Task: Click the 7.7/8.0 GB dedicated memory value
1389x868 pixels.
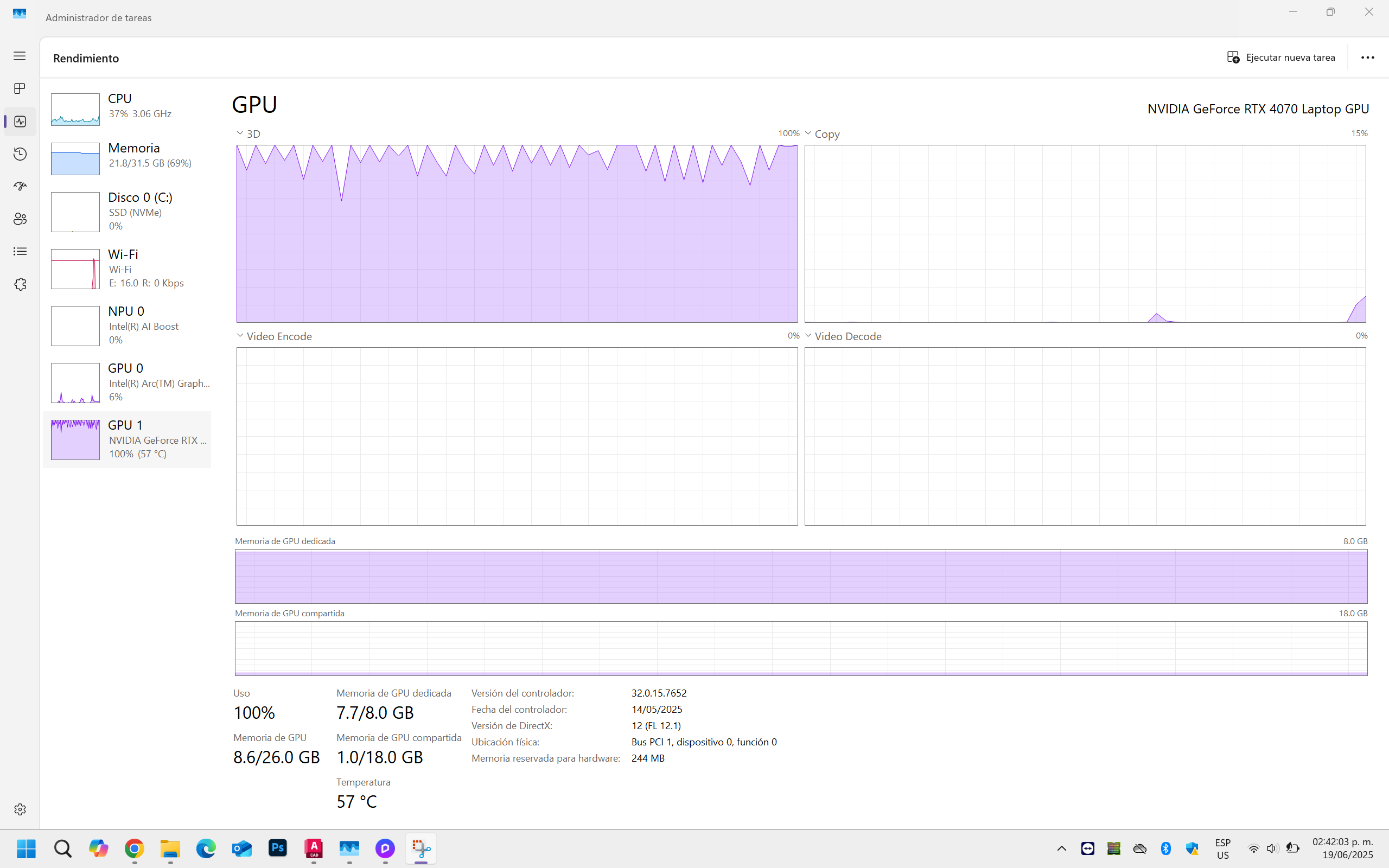Action: [x=375, y=712]
